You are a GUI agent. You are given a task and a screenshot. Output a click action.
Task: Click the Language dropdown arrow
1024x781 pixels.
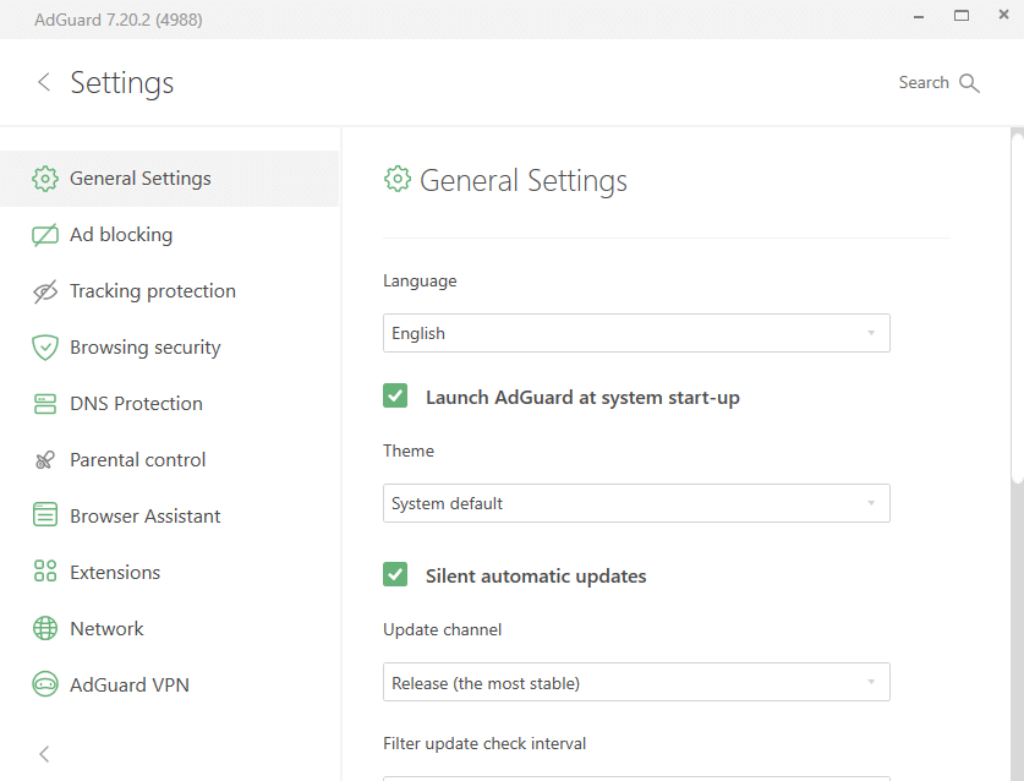[x=871, y=333]
